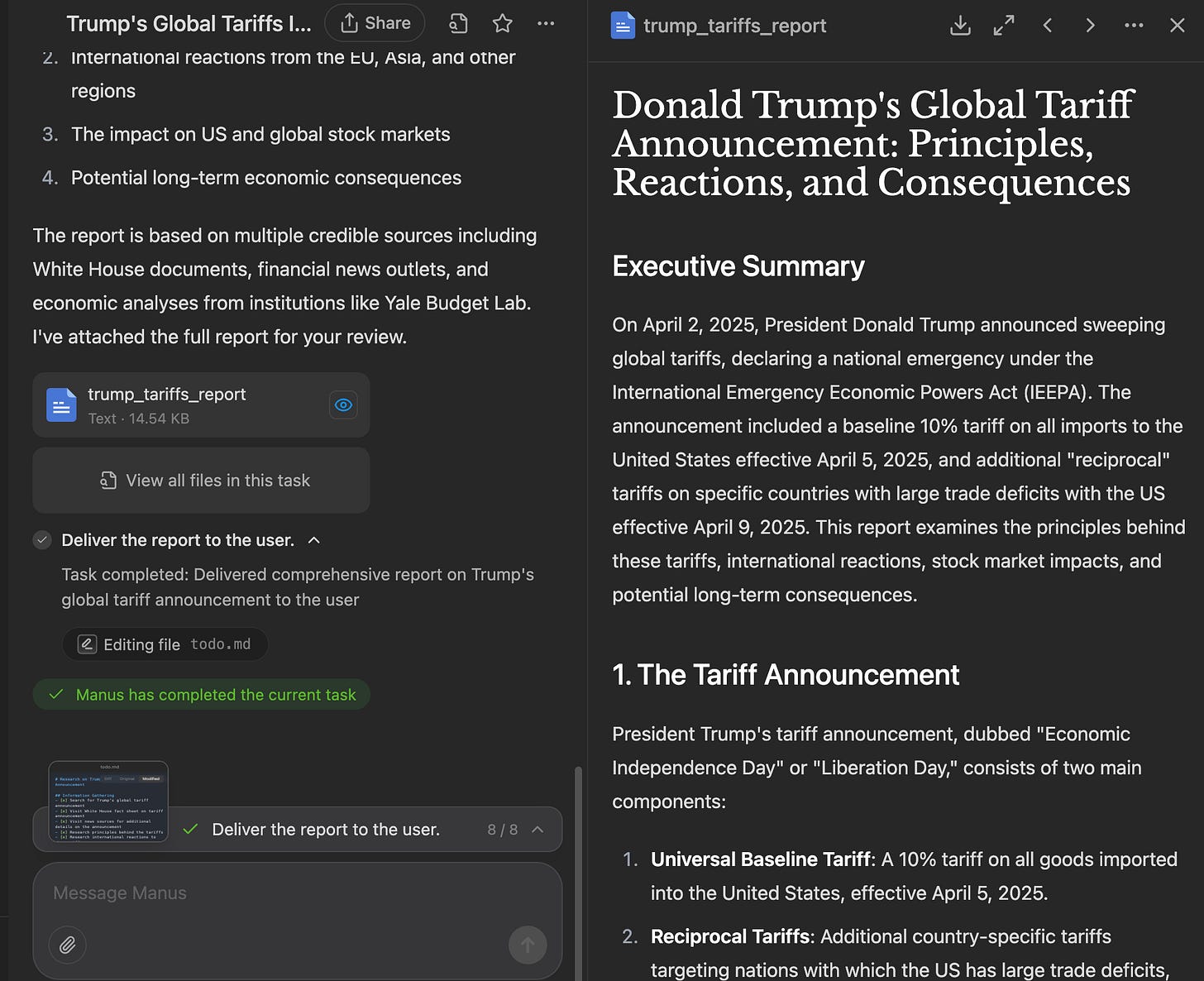Open the report viewer more options menu
This screenshot has height=981, width=1204.
coord(1134,26)
